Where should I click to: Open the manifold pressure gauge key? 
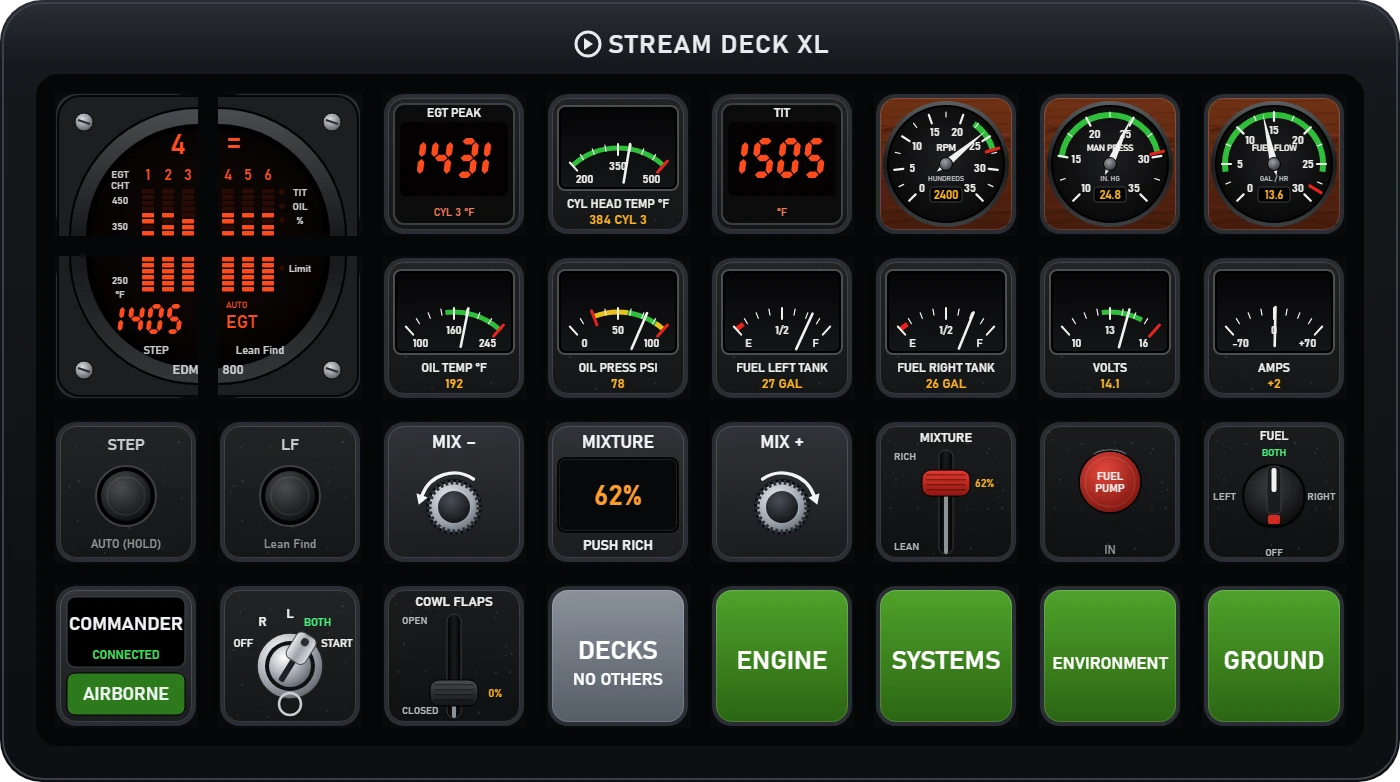pyautogui.click(x=1110, y=164)
